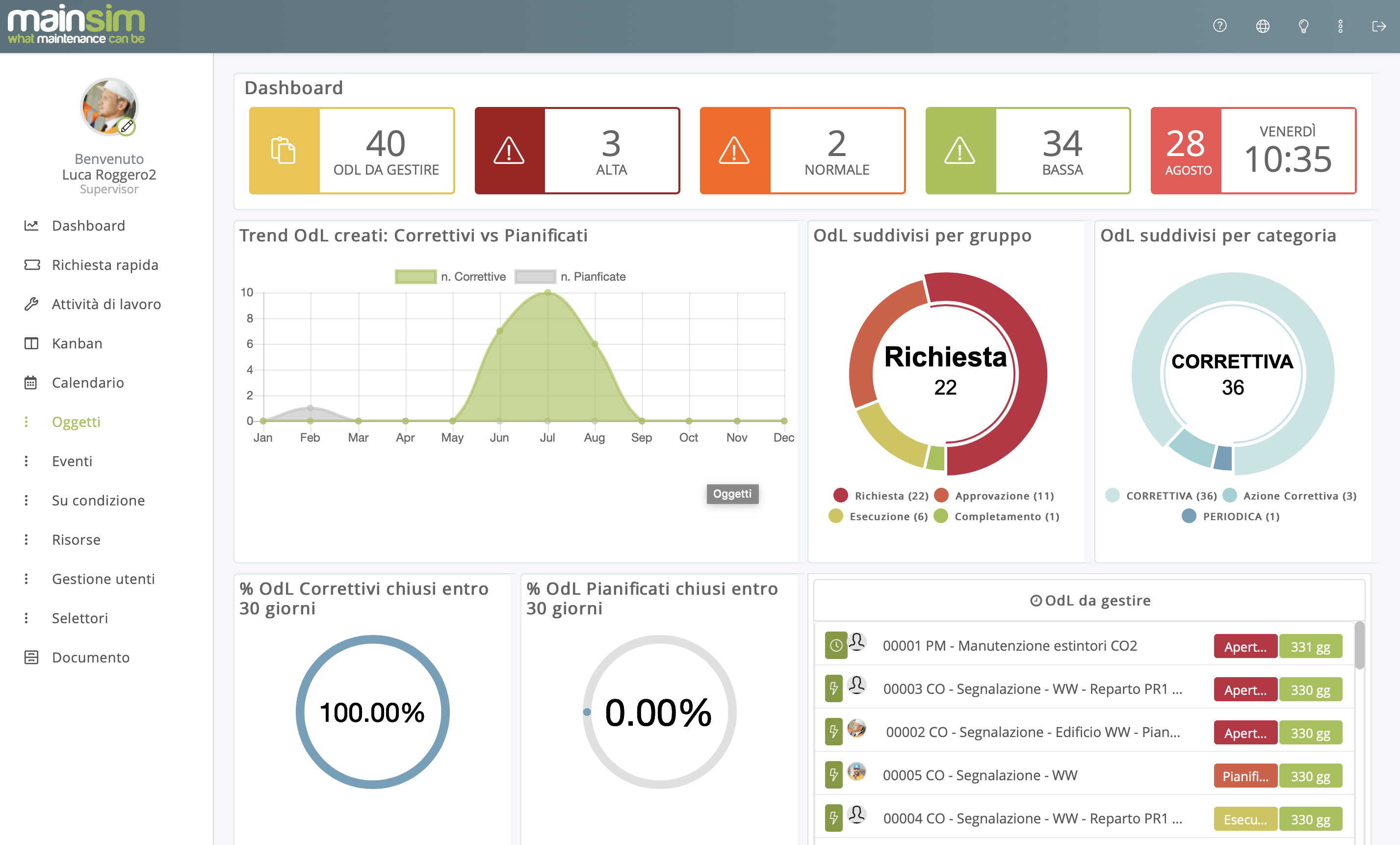This screenshot has width=1400, height=845.
Task: Click PERIODICA (1) blue legend swatch
Action: (x=1189, y=516)
